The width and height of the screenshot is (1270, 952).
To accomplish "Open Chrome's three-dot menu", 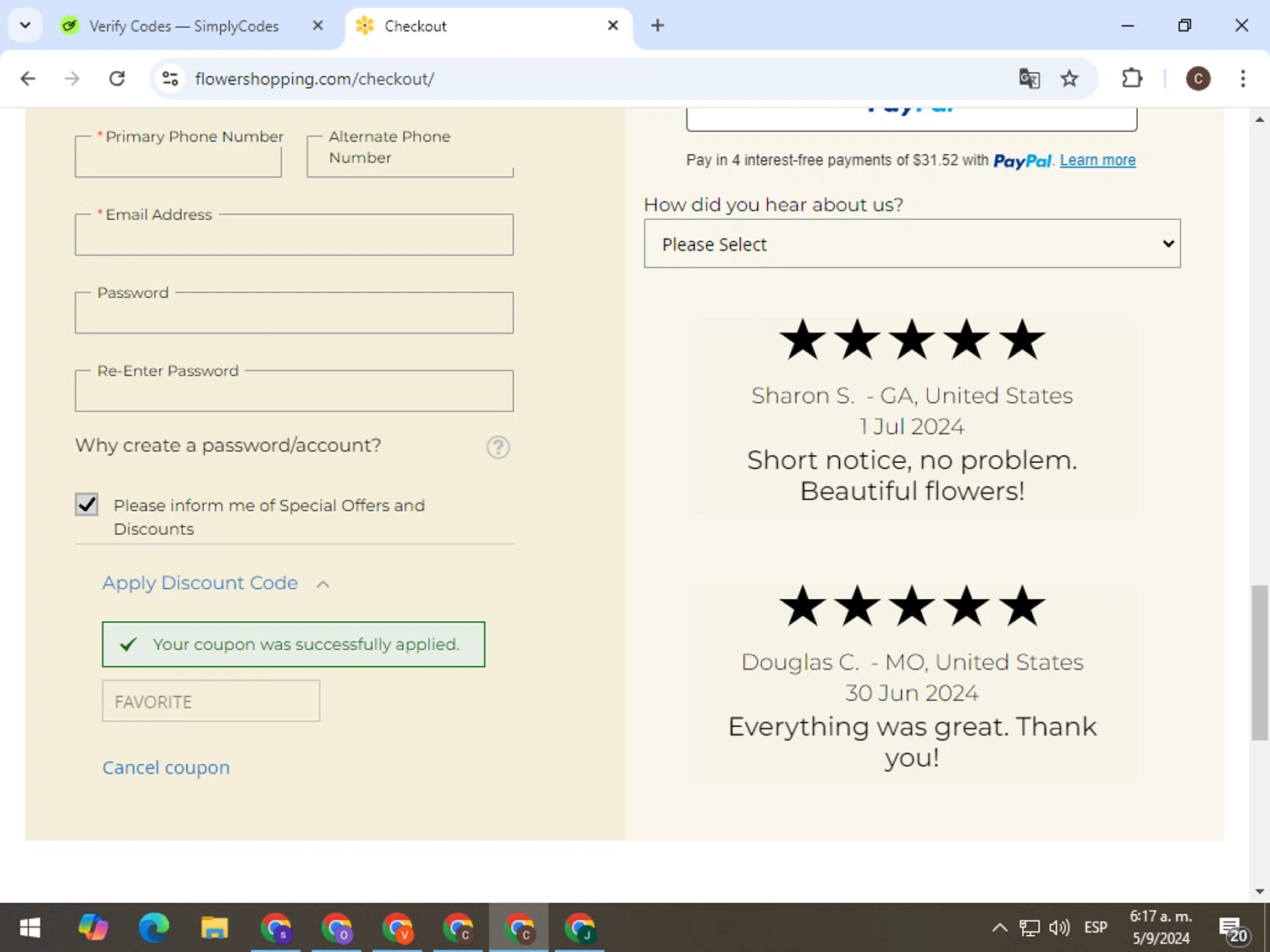I will (1243, 79).
